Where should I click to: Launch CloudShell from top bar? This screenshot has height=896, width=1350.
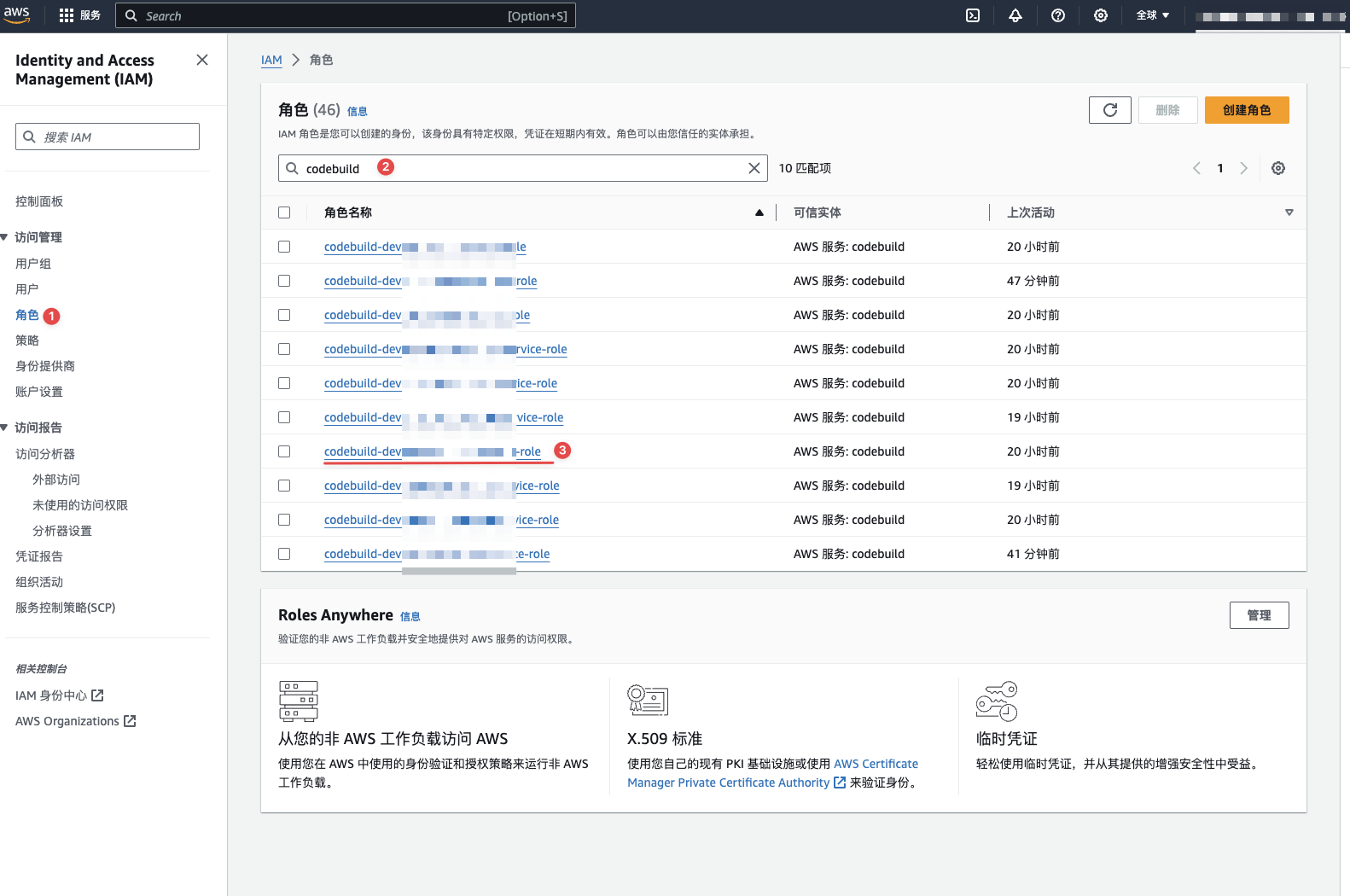click(x=973, y=15)
